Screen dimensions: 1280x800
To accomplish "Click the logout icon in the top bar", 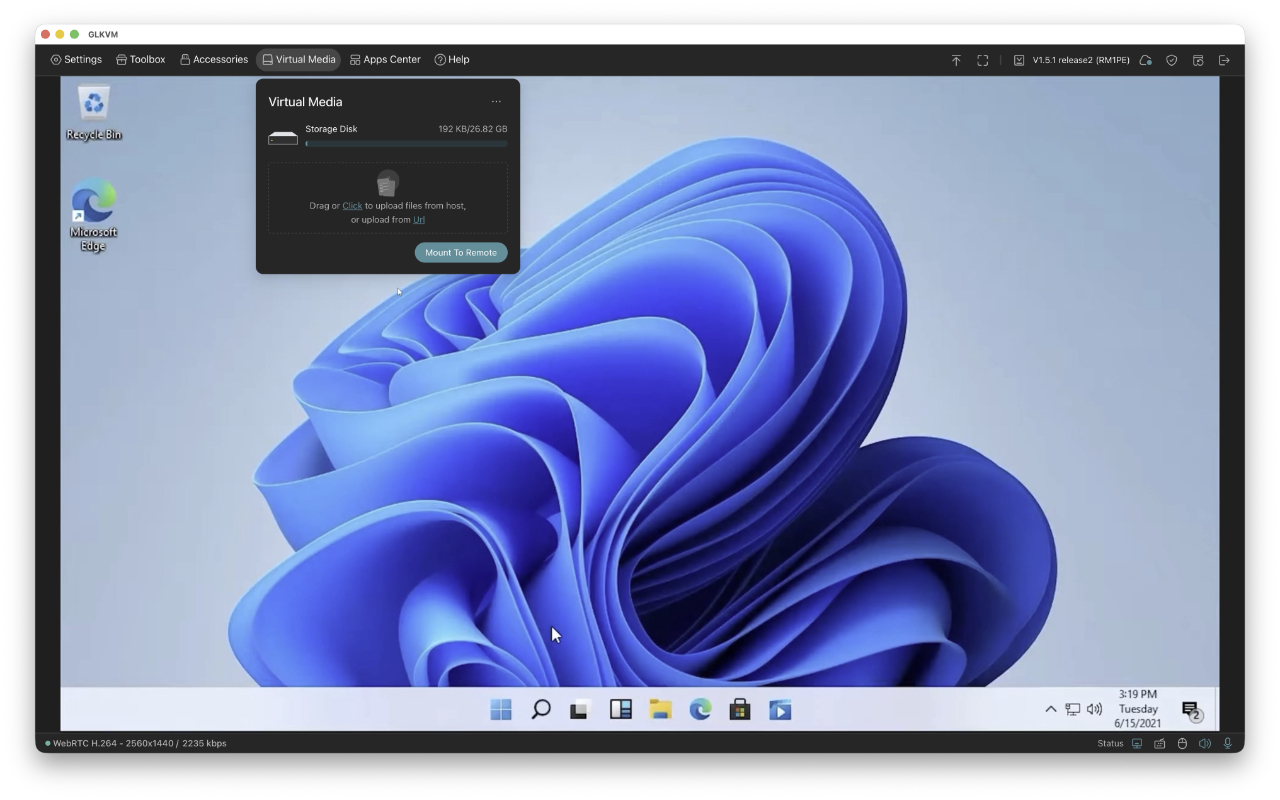I will click(x=1224, y=60).
